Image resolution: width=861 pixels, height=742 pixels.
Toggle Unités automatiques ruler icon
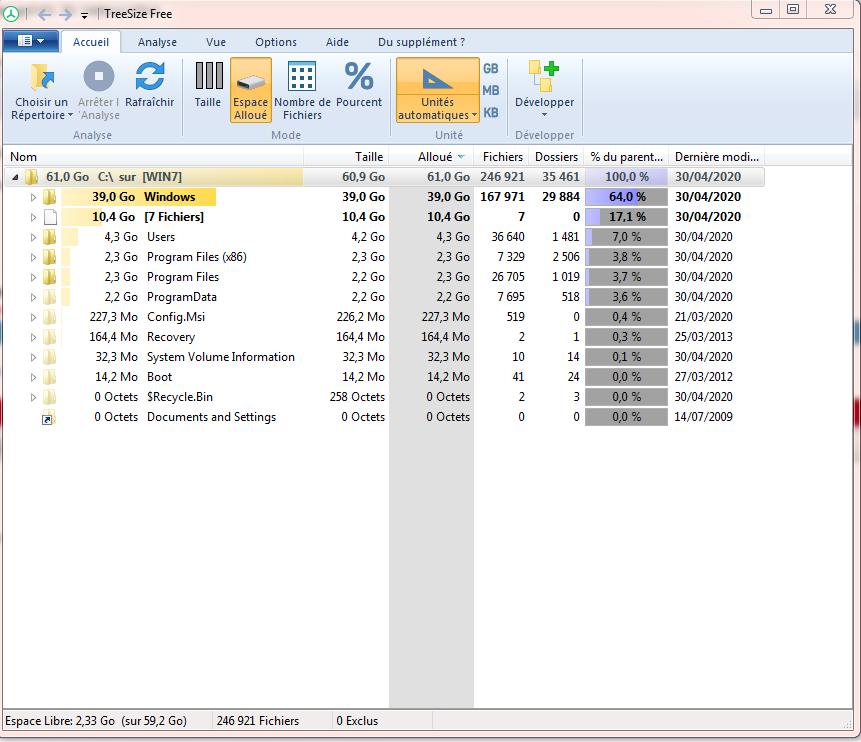point(437,79)
